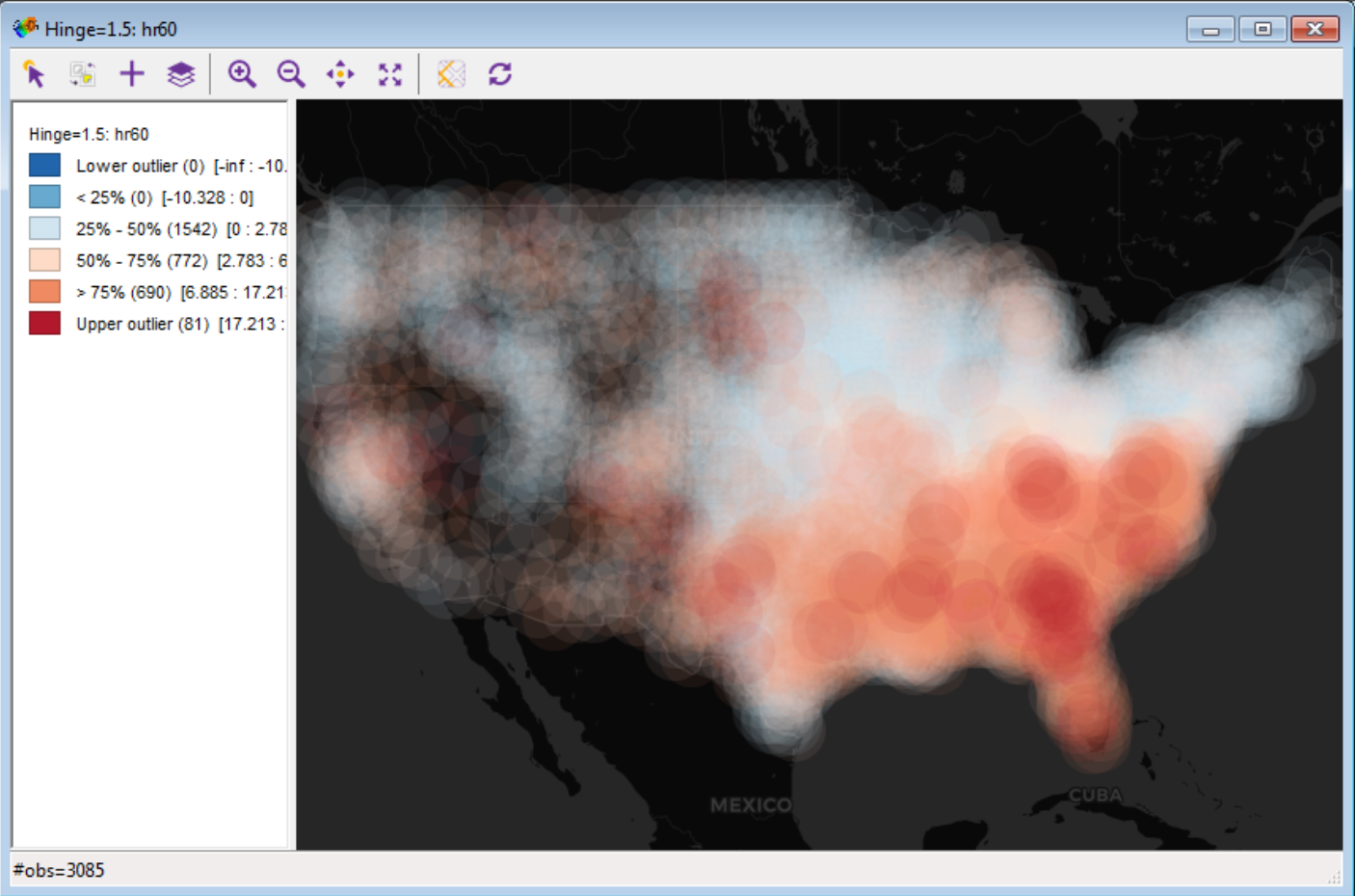Select the zoom in magnifier tool

point(242,73)
